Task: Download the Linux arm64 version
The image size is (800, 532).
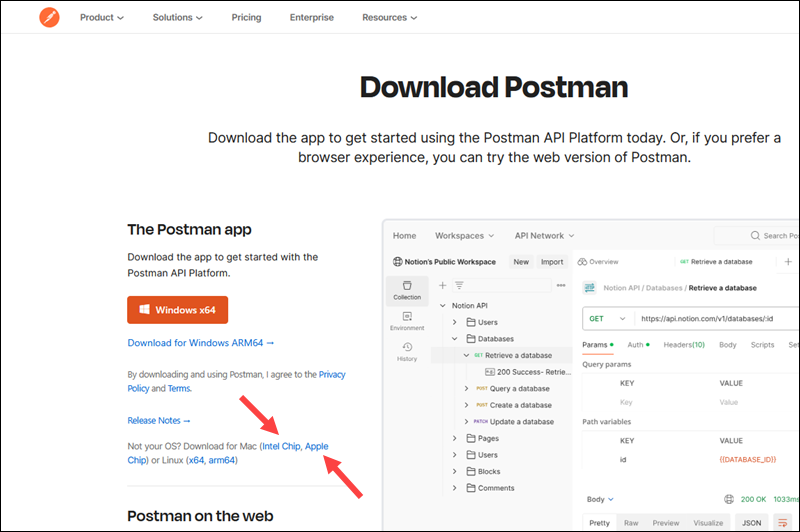Action: tap(222, 460)
